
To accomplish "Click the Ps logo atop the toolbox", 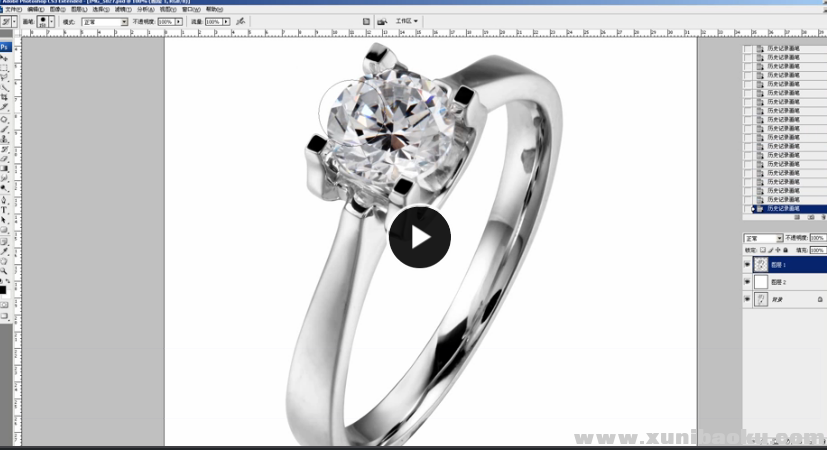I will click(5, 46).
